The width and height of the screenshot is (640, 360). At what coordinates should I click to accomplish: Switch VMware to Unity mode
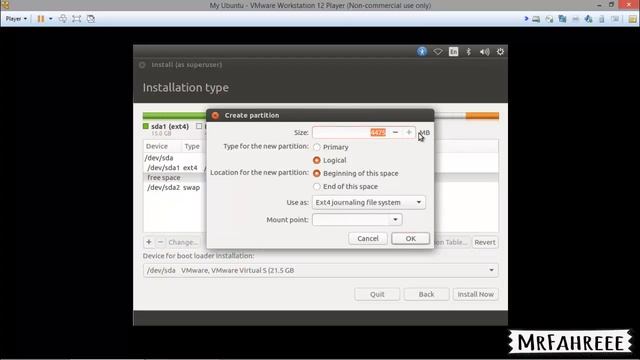point(91,19)
